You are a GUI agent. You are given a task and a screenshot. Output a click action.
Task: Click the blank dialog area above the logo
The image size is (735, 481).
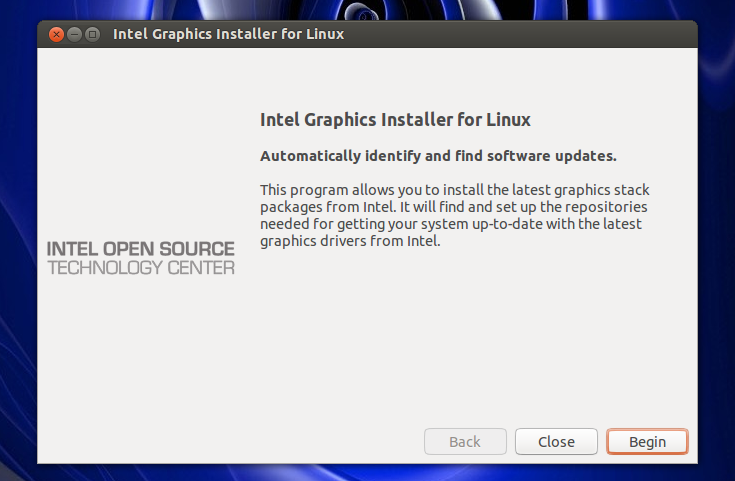pyautogui.click(x=141, y=141)
